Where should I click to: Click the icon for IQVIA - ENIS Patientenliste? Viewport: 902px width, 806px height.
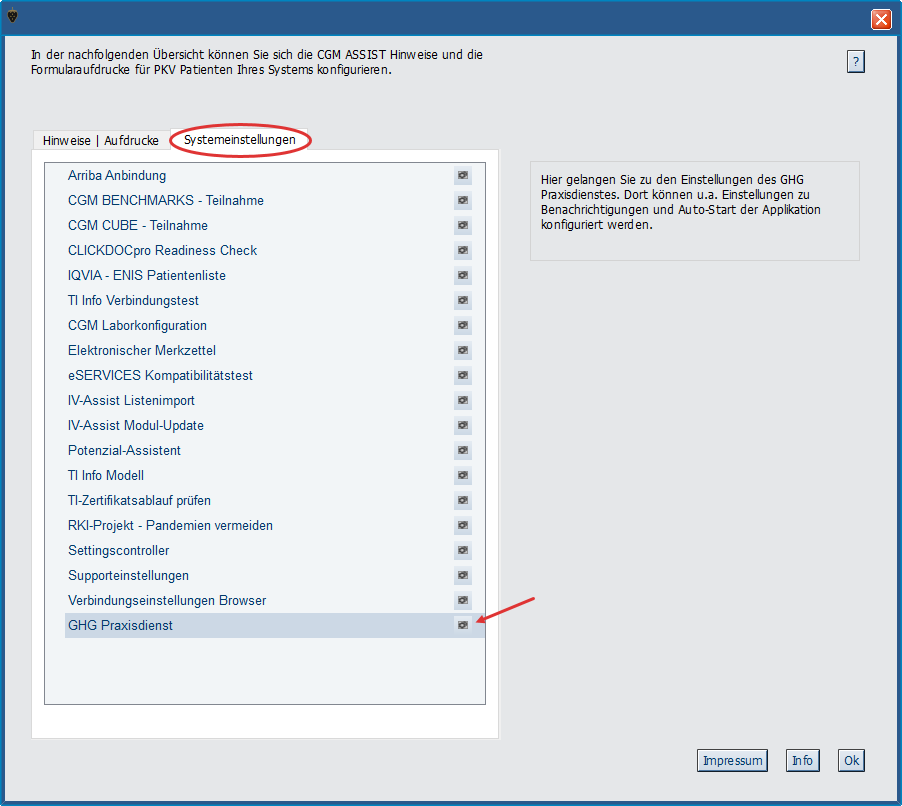[x=463, y=276]
